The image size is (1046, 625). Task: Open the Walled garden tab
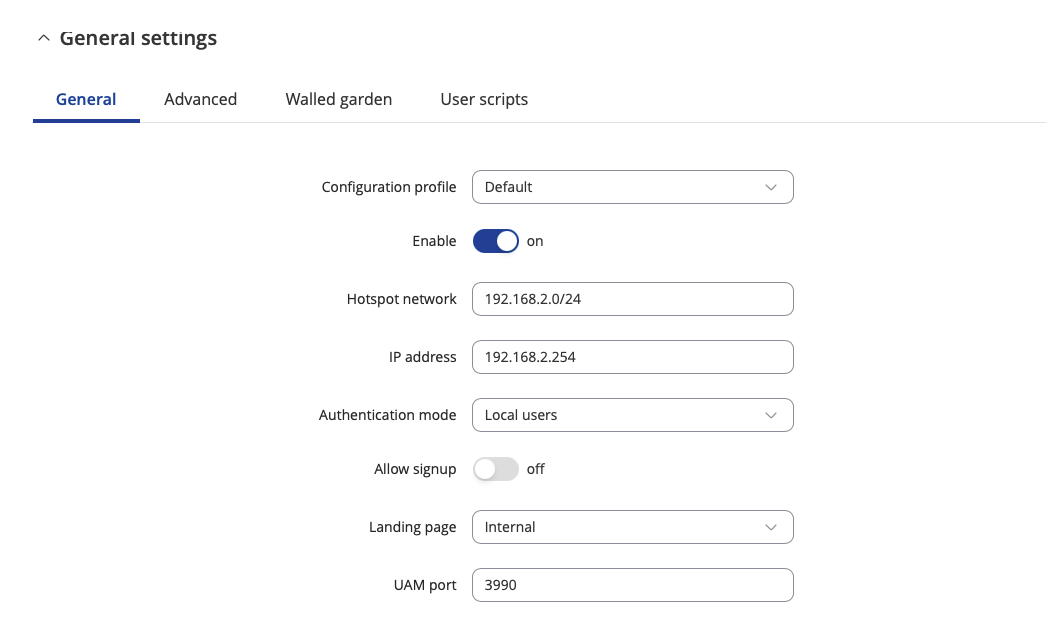coord(338,99)
